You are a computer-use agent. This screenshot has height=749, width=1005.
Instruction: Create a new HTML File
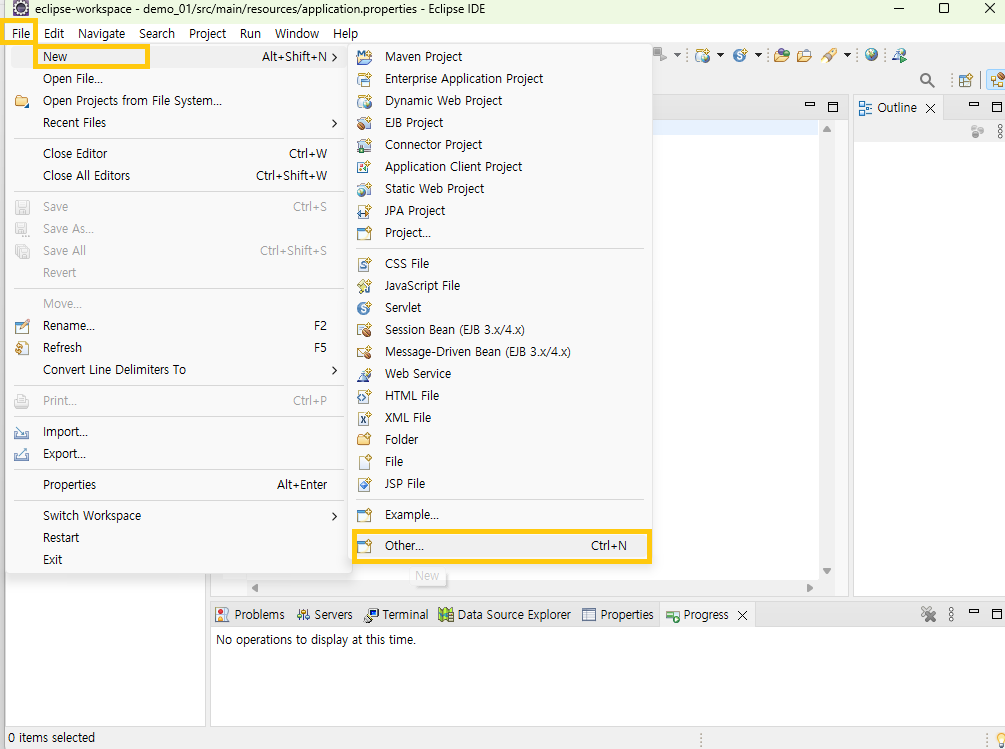point(501,395)
